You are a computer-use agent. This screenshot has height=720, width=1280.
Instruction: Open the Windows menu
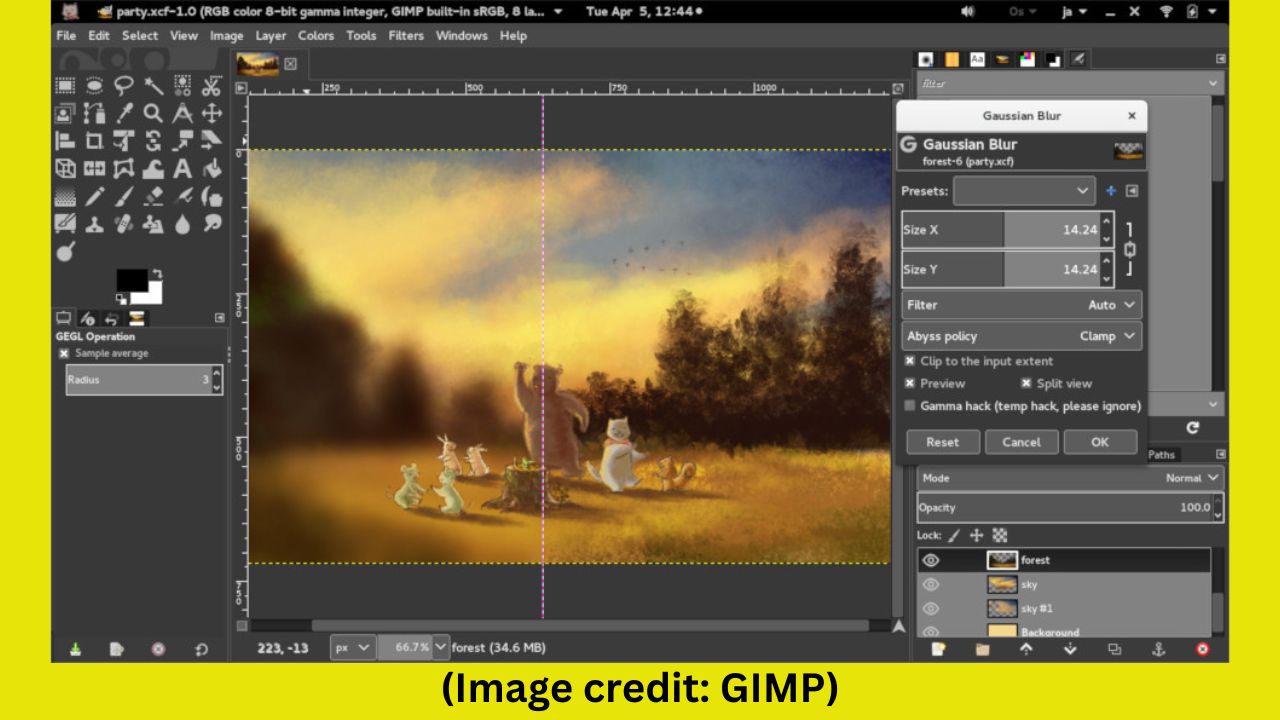[461, 35]
